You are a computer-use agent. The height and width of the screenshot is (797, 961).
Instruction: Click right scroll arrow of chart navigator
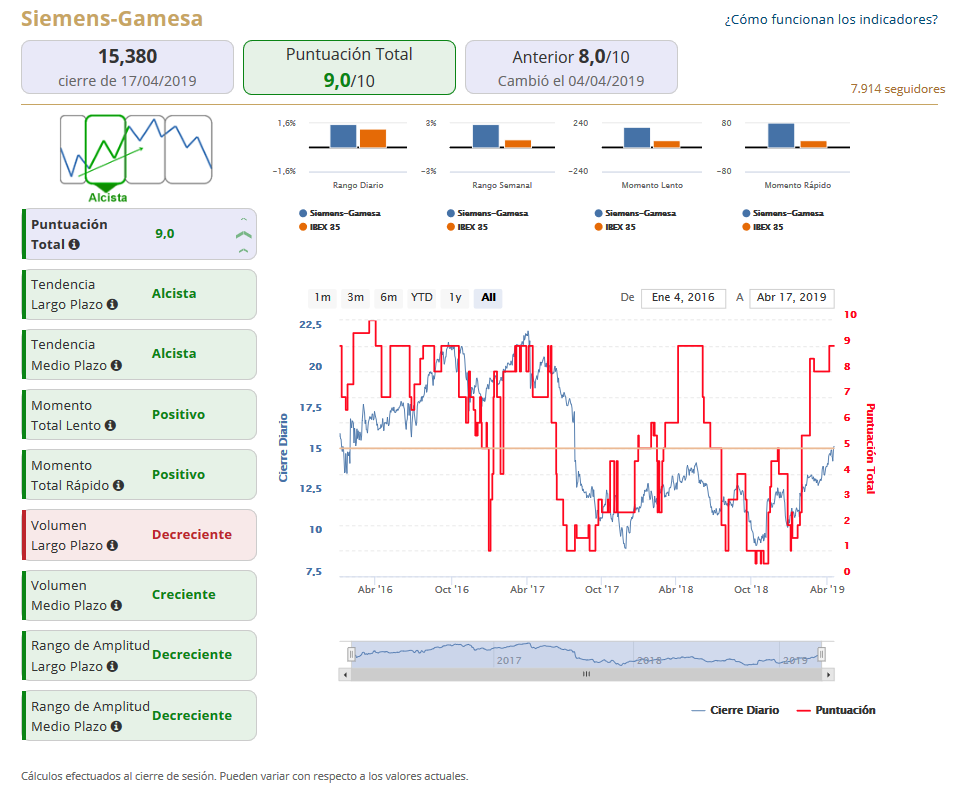[x=829, y=674]
